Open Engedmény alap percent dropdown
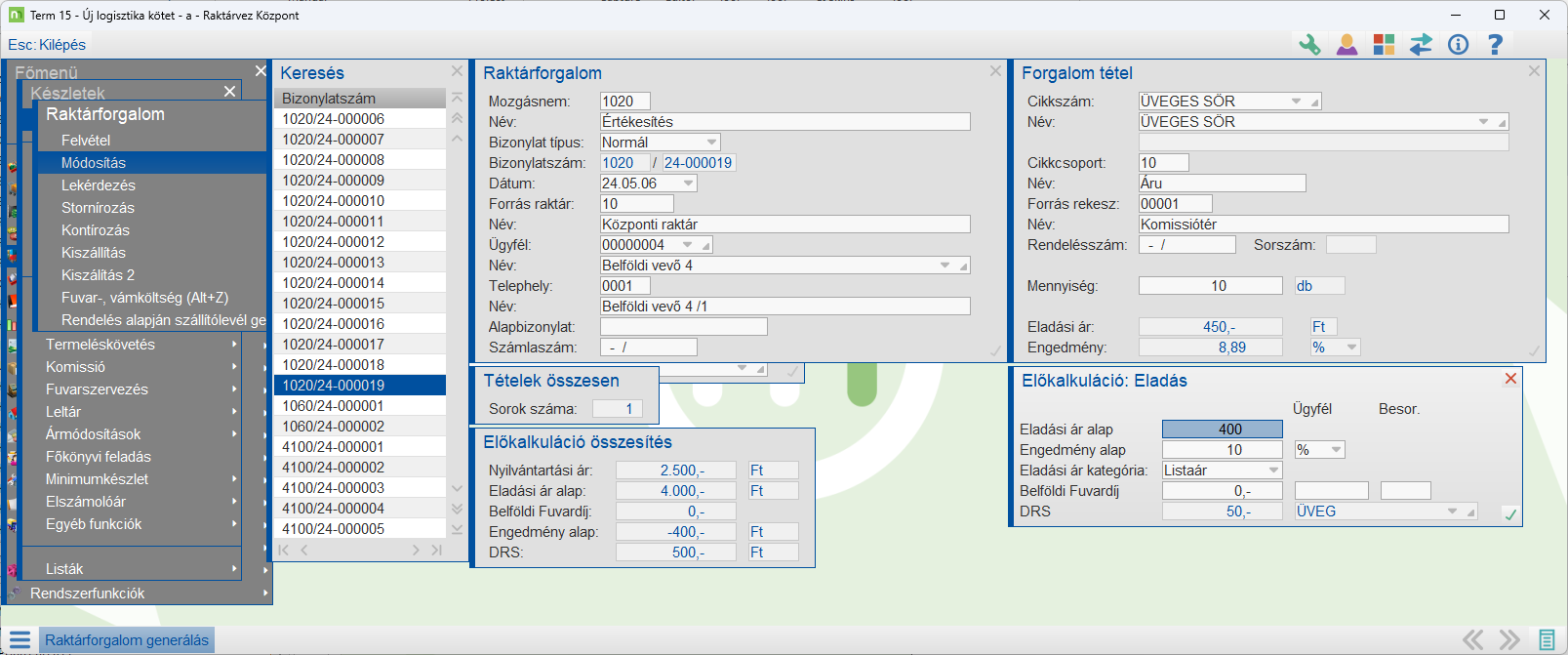 tap(1337, 450)
